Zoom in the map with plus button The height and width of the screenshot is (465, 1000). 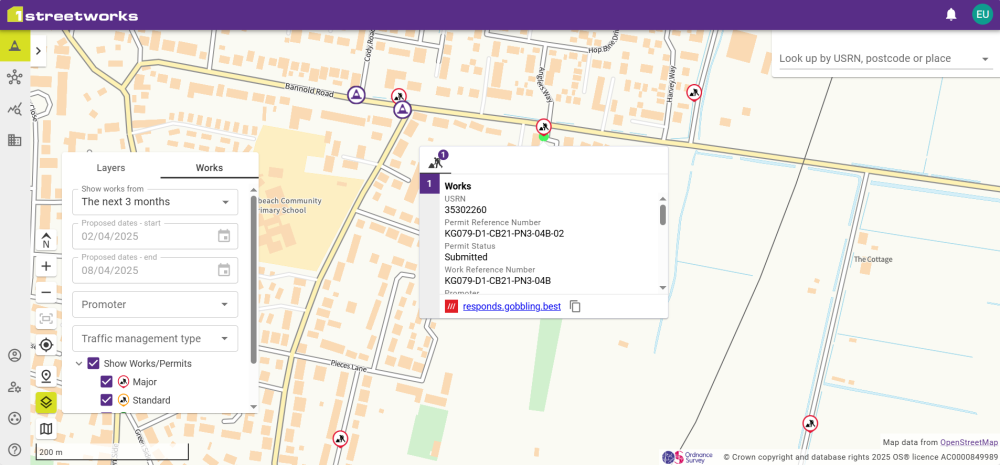pyautogui.click(x=46, y=267)
